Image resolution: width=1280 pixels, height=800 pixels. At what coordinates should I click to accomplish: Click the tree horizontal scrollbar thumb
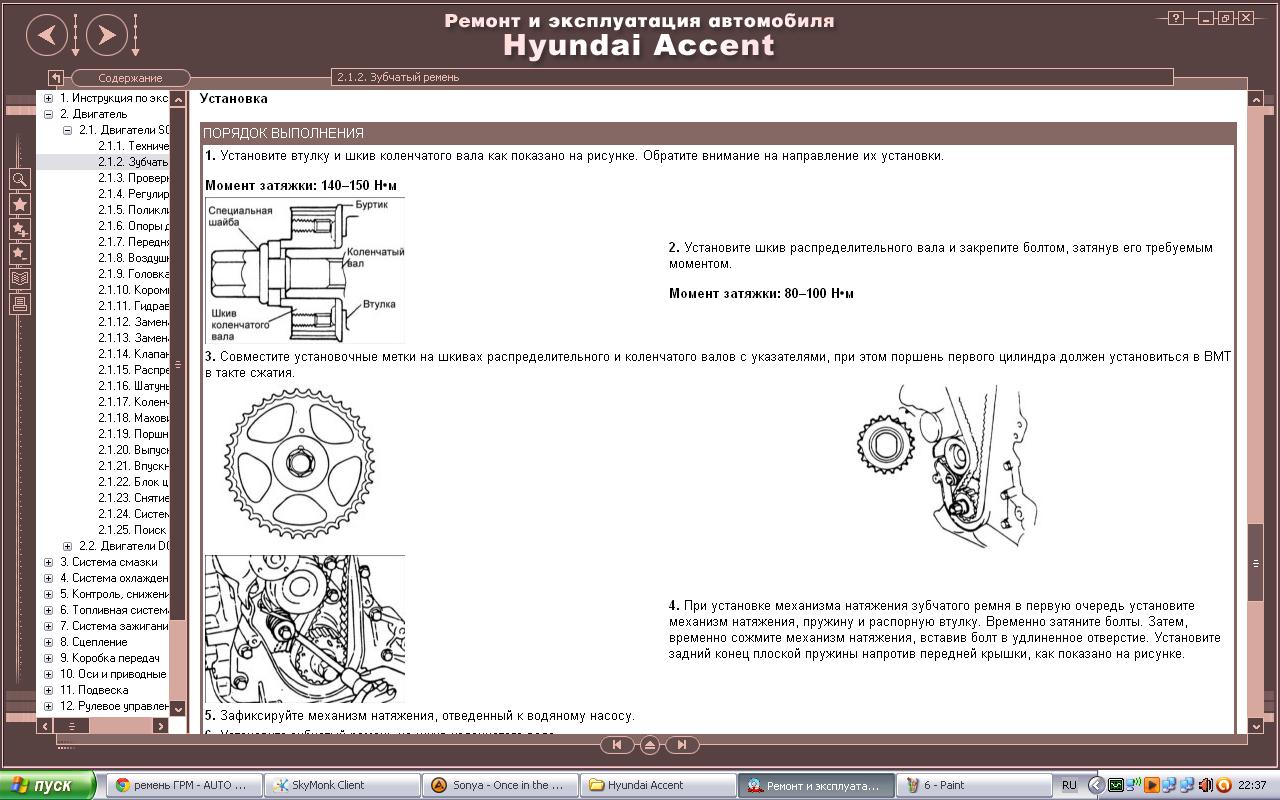tap(71, 726)
